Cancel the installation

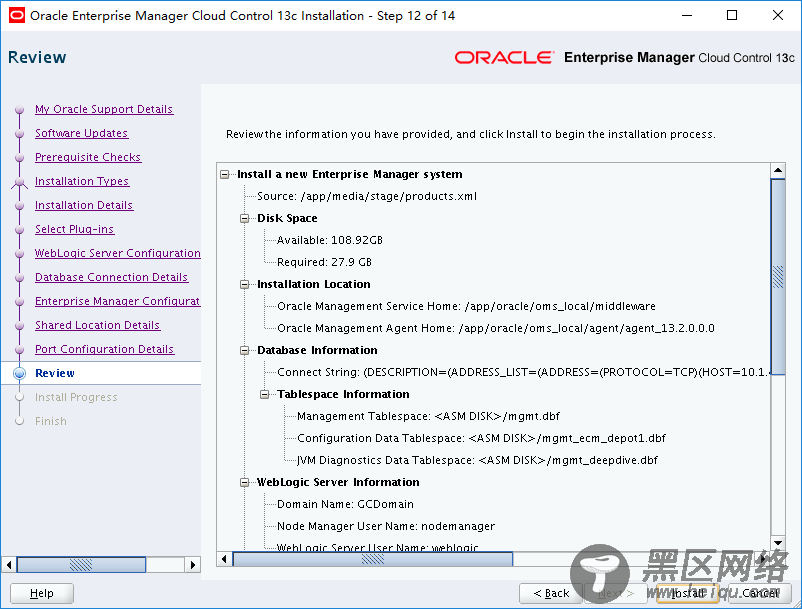click(760, 593)
